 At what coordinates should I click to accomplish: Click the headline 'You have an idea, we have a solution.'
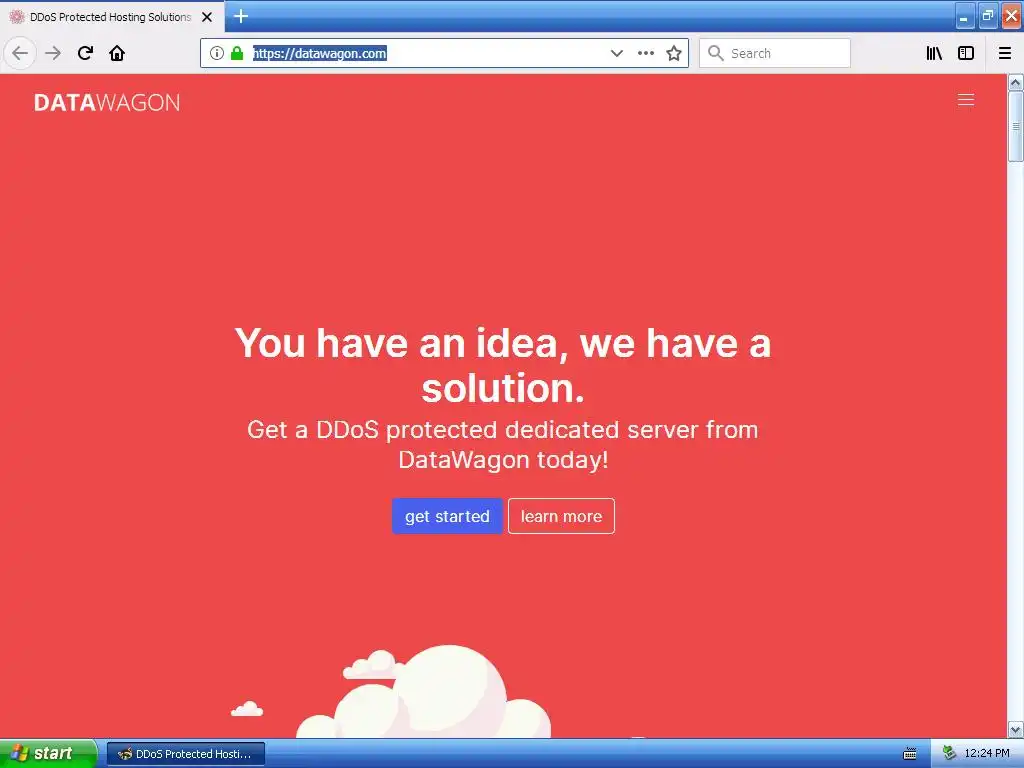click(x=503, y=365)
